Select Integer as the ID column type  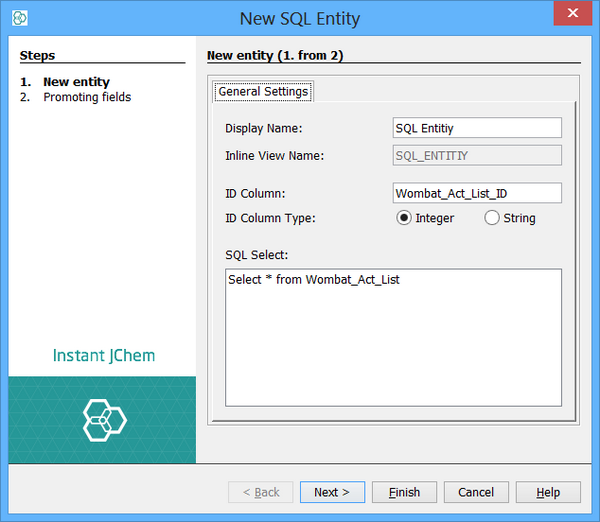coord(405,218)
